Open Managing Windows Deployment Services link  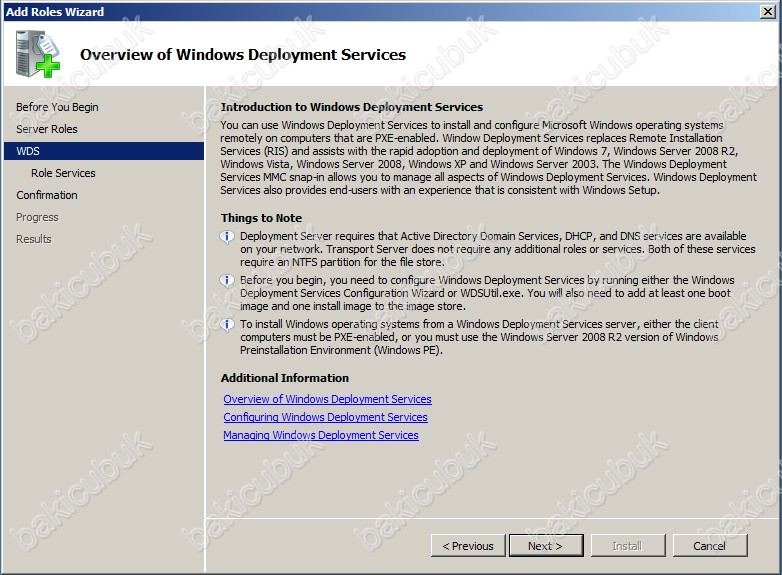321,435
